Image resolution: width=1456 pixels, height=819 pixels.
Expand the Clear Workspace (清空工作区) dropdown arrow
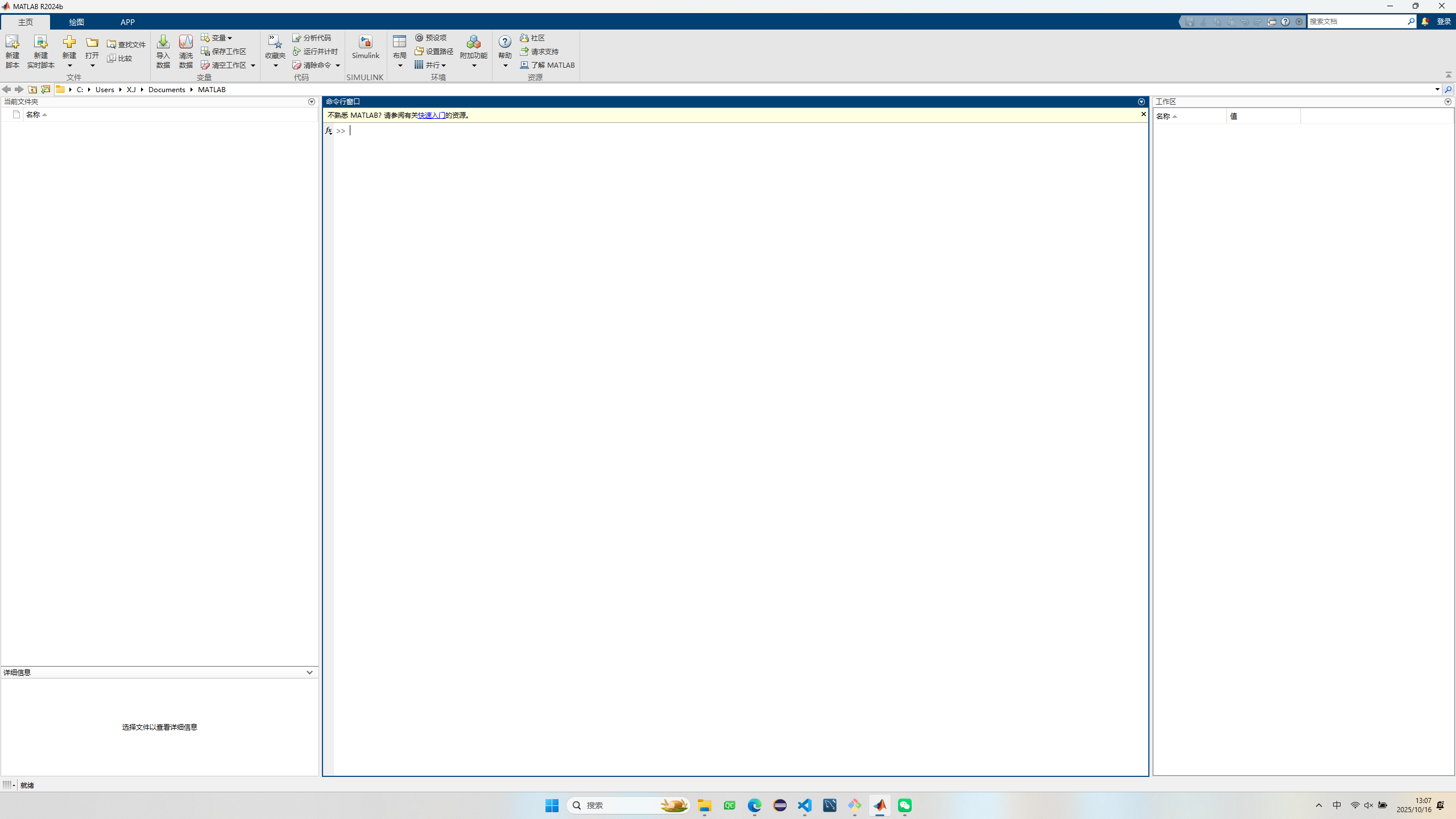tap(253, 65)
